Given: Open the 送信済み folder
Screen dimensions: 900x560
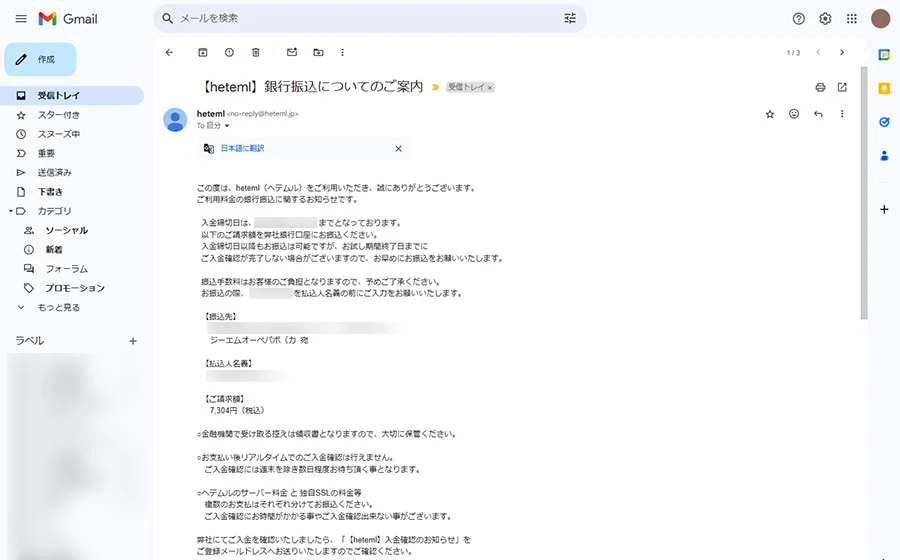Looking at the screenshot, I should point(55,173).
